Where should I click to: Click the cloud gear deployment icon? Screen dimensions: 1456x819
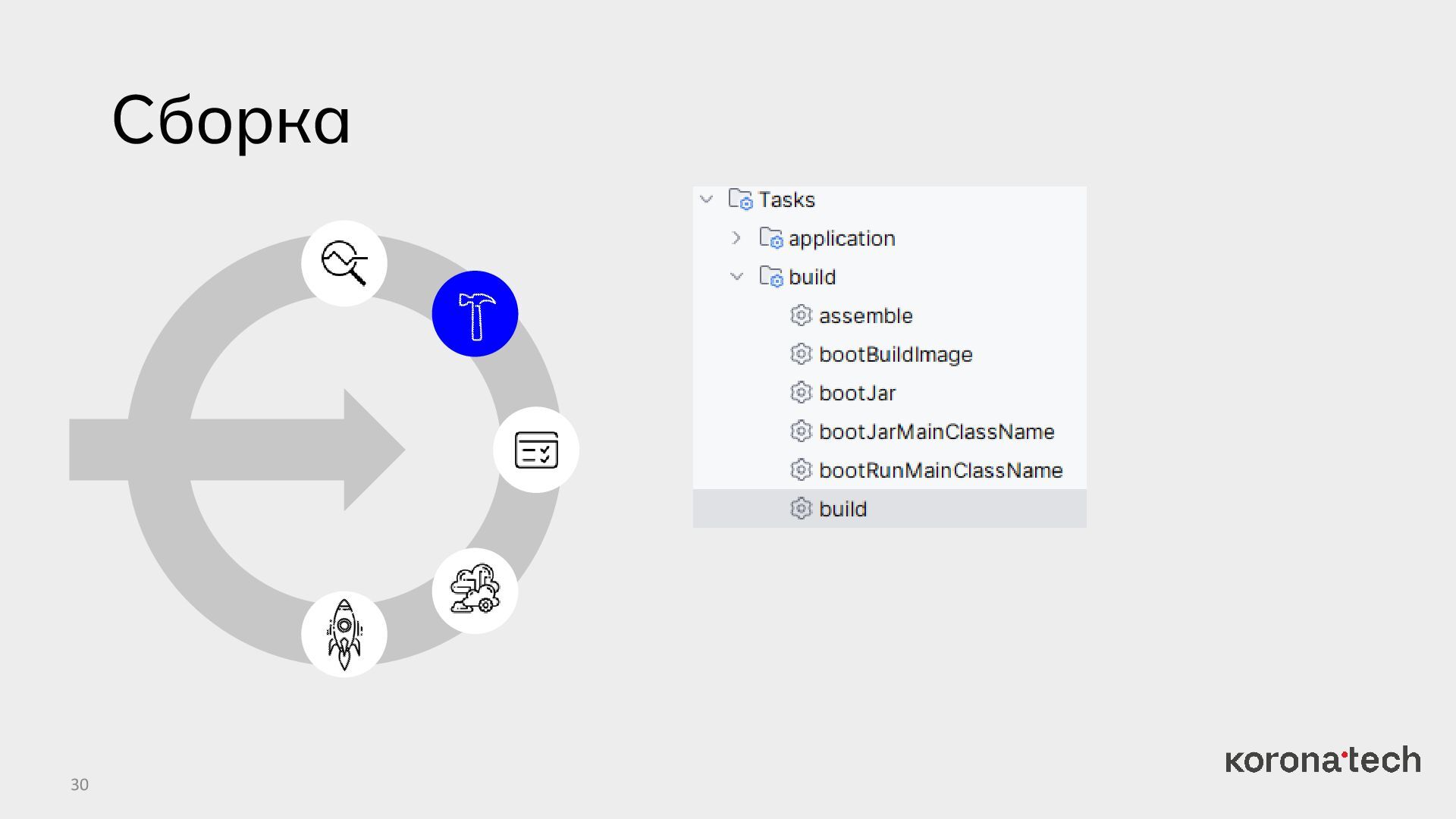pos(475,590)
